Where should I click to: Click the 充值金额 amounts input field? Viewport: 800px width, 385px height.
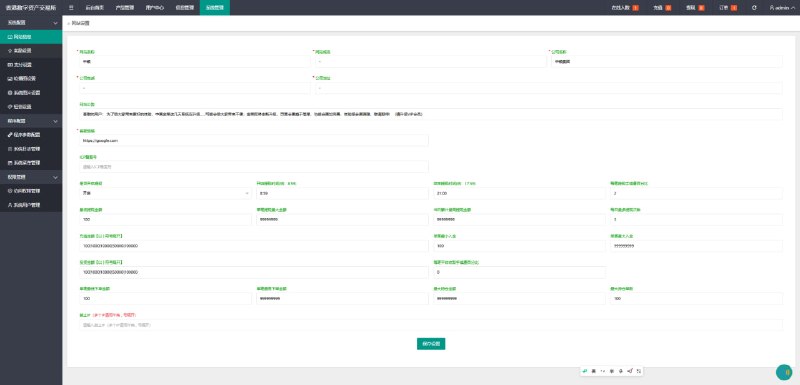pos(253,246)
